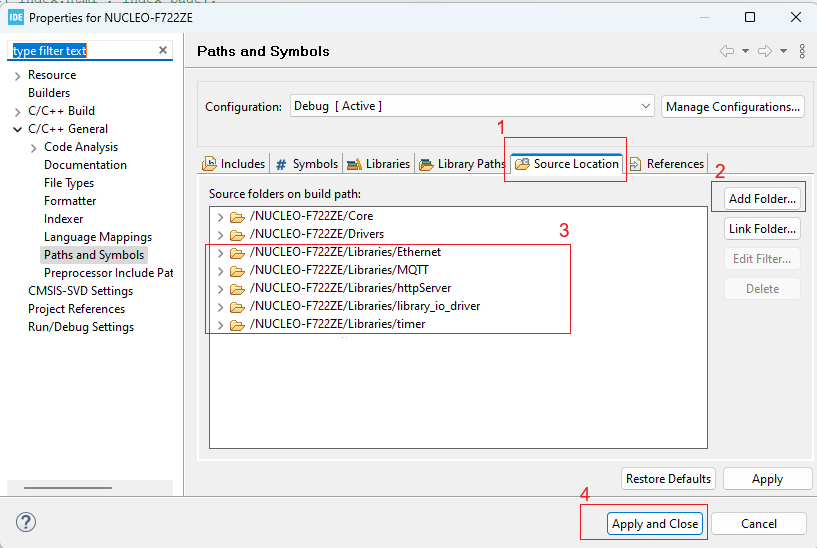Image resolution: width=817 pixels, height=548 pixels.
Task: Click the folder icon next to Libraries/Ethernet
Action: point(237,253)
